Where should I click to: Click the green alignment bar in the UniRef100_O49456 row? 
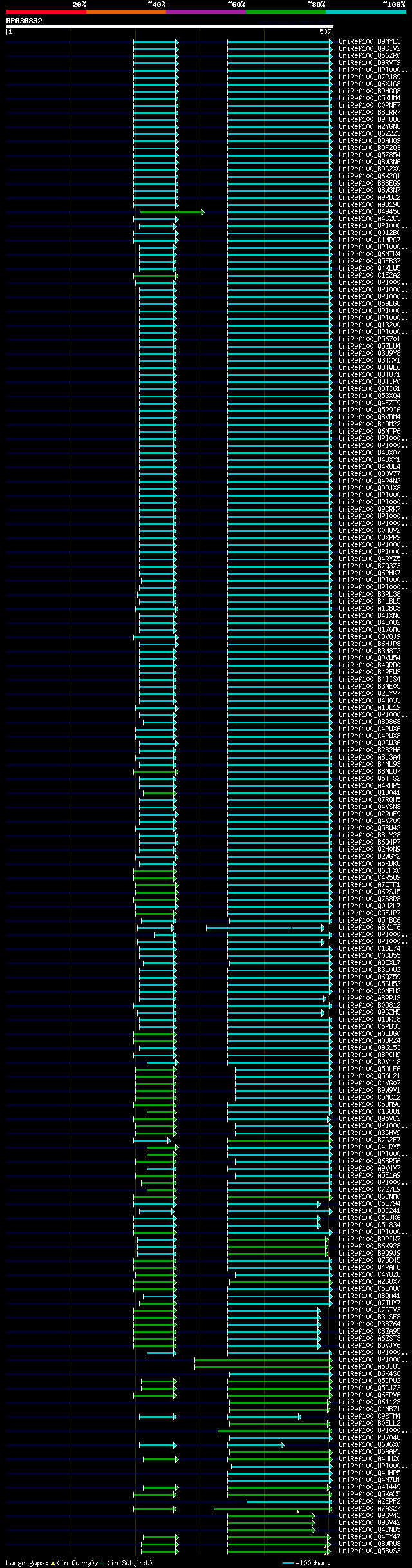pyautogui.click(x=172, y=212)
